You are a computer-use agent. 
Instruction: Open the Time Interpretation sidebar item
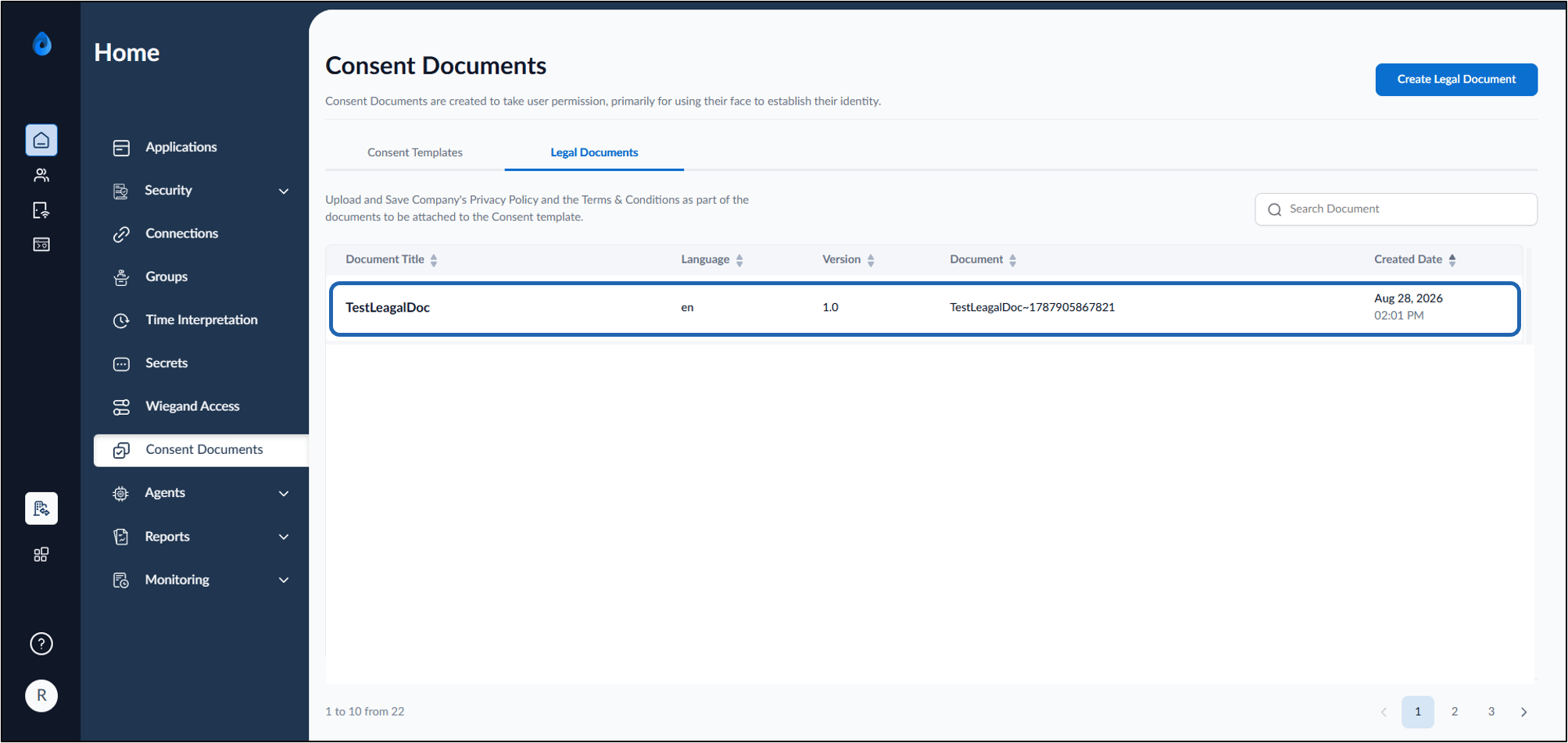[x=202, y=320]
